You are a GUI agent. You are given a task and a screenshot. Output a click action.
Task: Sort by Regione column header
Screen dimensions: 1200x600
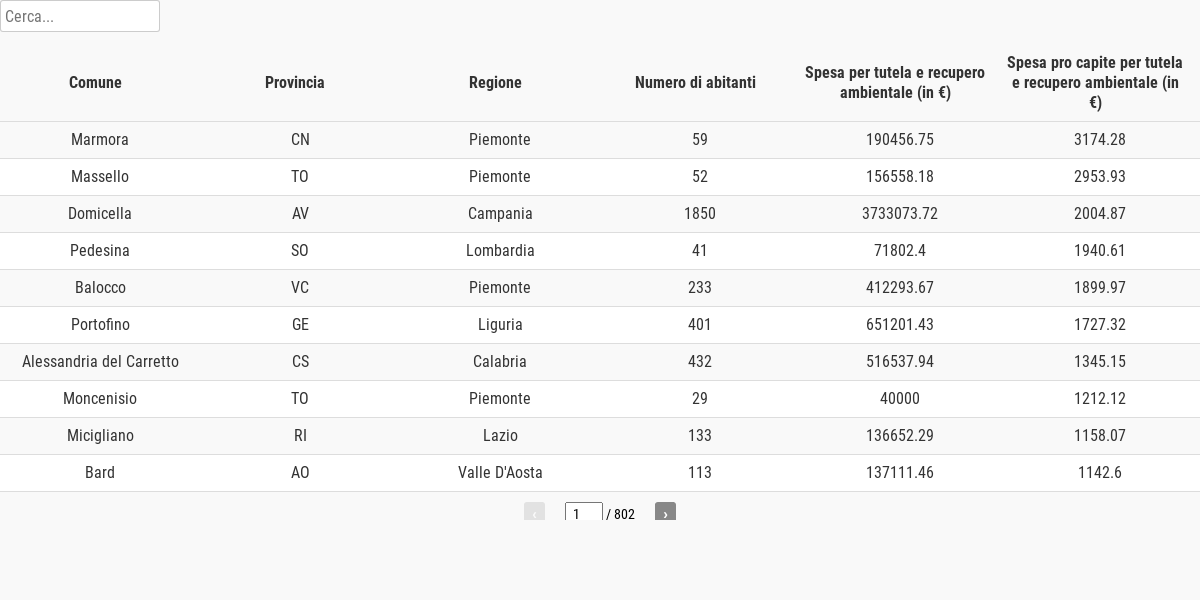tap(495, 83)
